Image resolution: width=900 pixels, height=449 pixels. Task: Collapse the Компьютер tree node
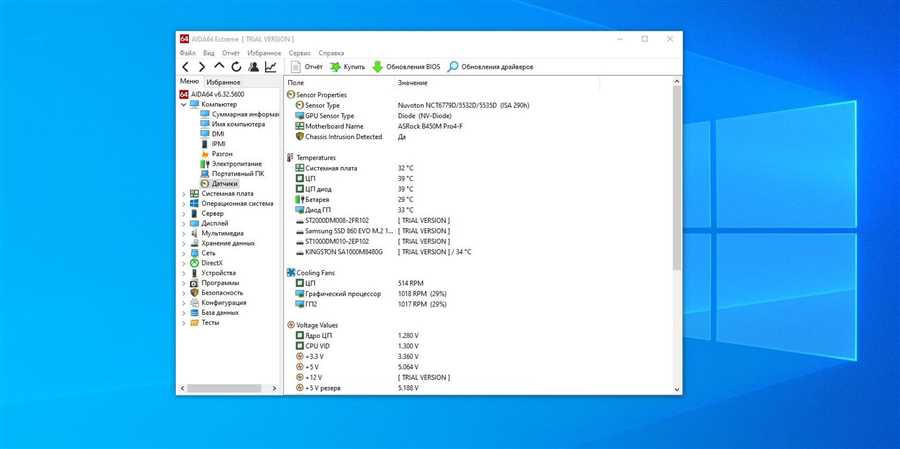click(184, 104)
